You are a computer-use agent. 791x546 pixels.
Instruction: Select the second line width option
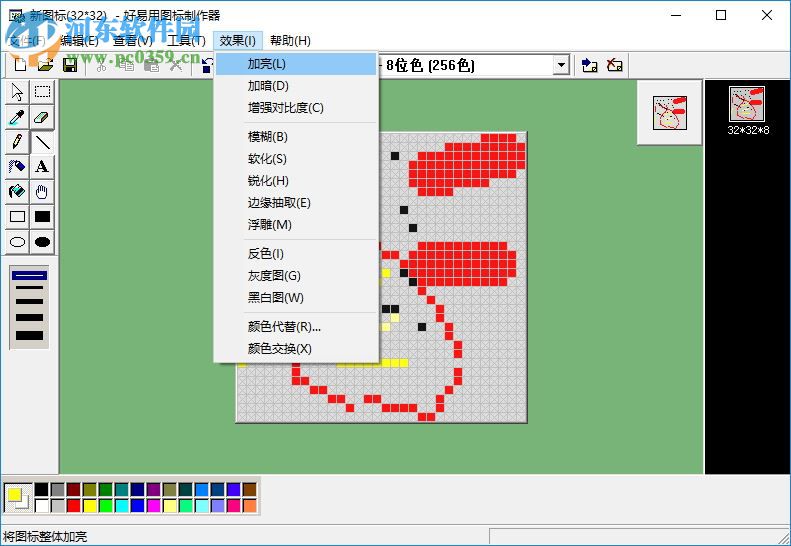pos(29,288)
